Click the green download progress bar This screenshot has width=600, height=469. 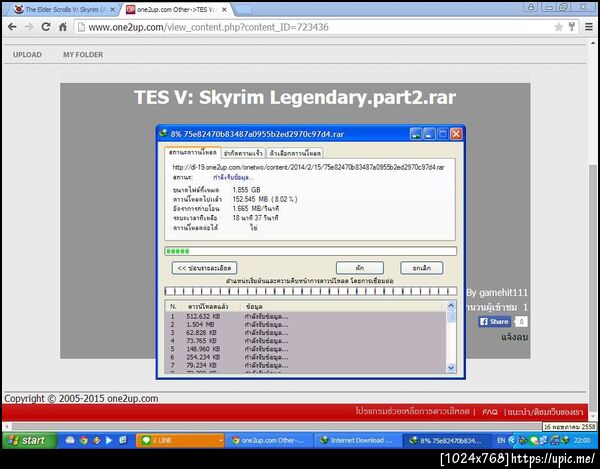point(310,251)
